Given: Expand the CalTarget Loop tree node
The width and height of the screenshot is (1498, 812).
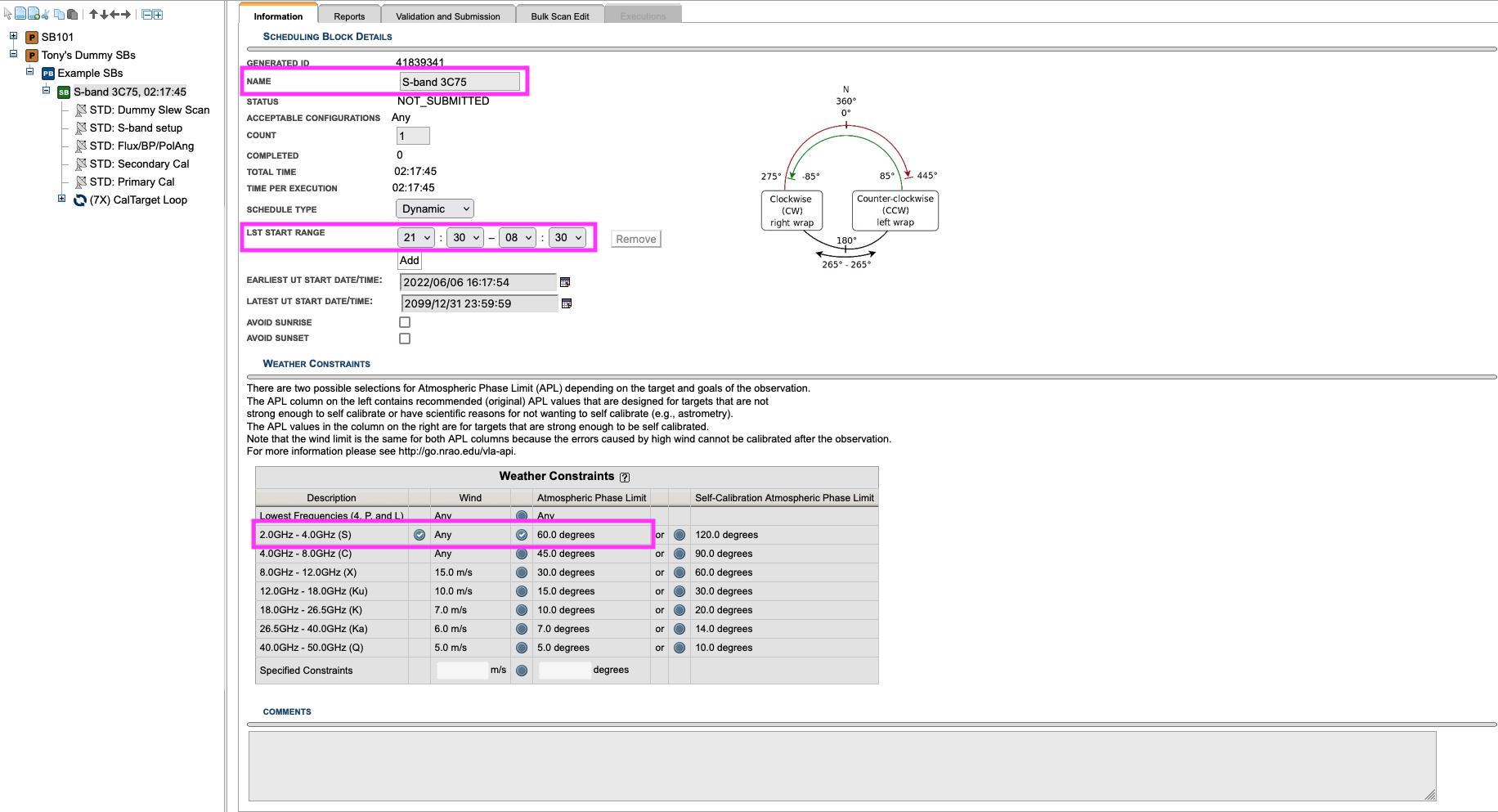Looking at the screenshot, I should 61,199.
